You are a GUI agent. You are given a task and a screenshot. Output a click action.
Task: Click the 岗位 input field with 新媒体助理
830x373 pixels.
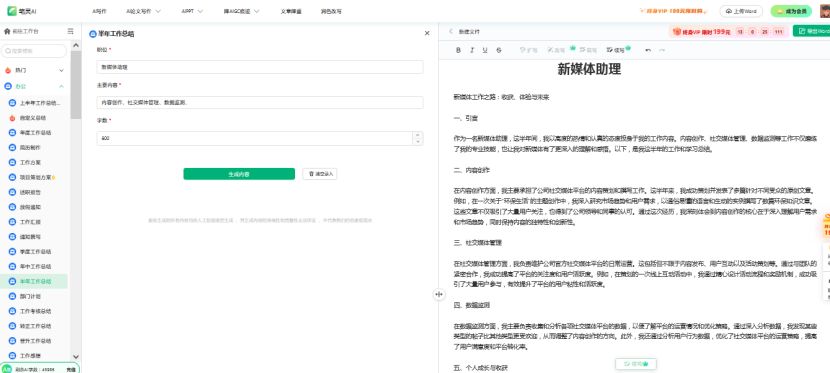[260, 67]
